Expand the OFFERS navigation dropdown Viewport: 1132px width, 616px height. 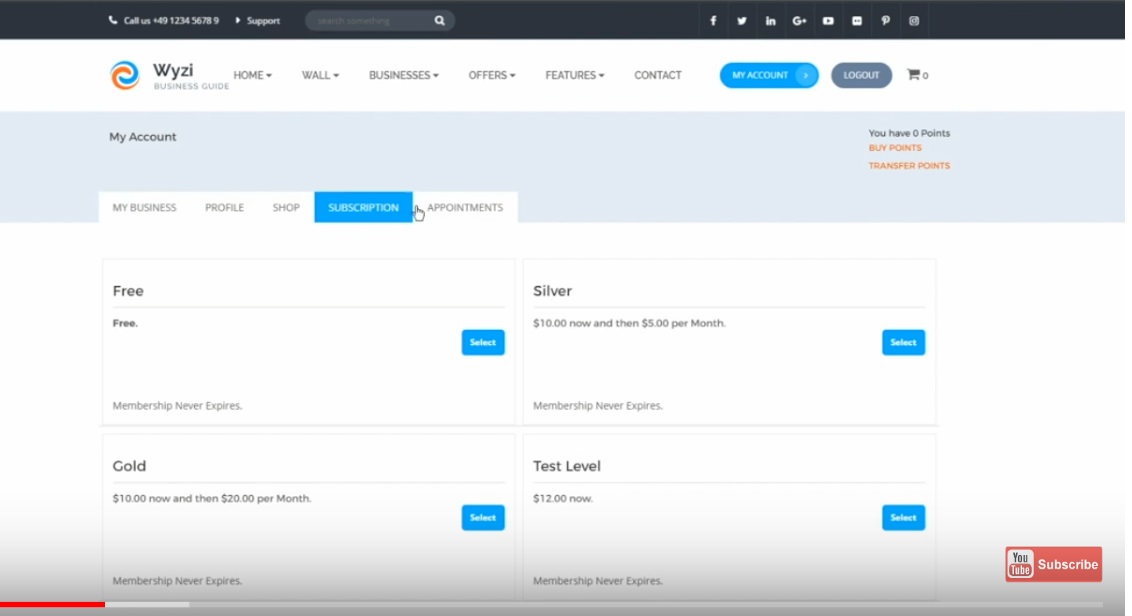tap(491, 75)
